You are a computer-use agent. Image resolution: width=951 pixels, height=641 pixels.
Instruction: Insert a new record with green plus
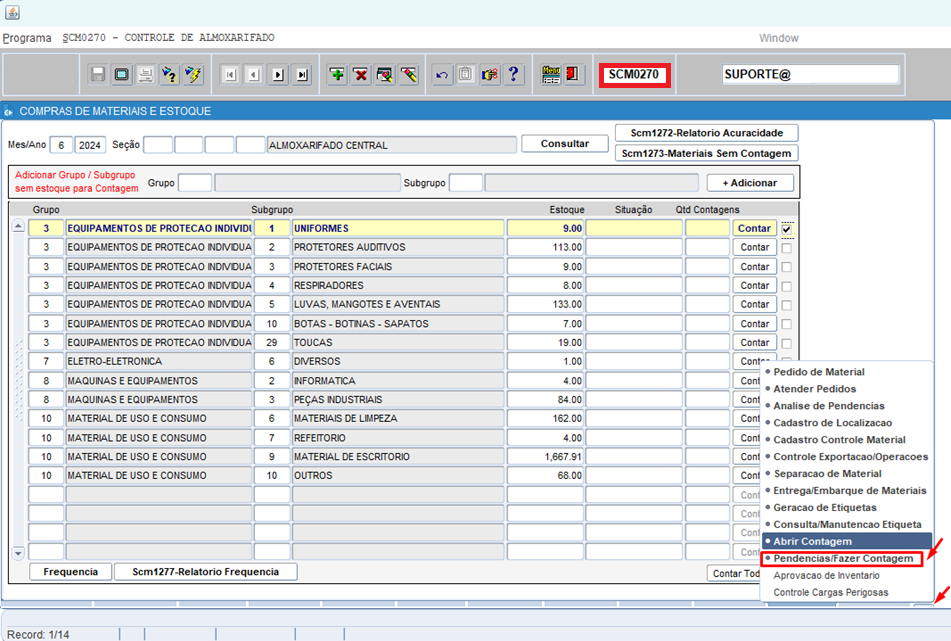coord(337,75)
